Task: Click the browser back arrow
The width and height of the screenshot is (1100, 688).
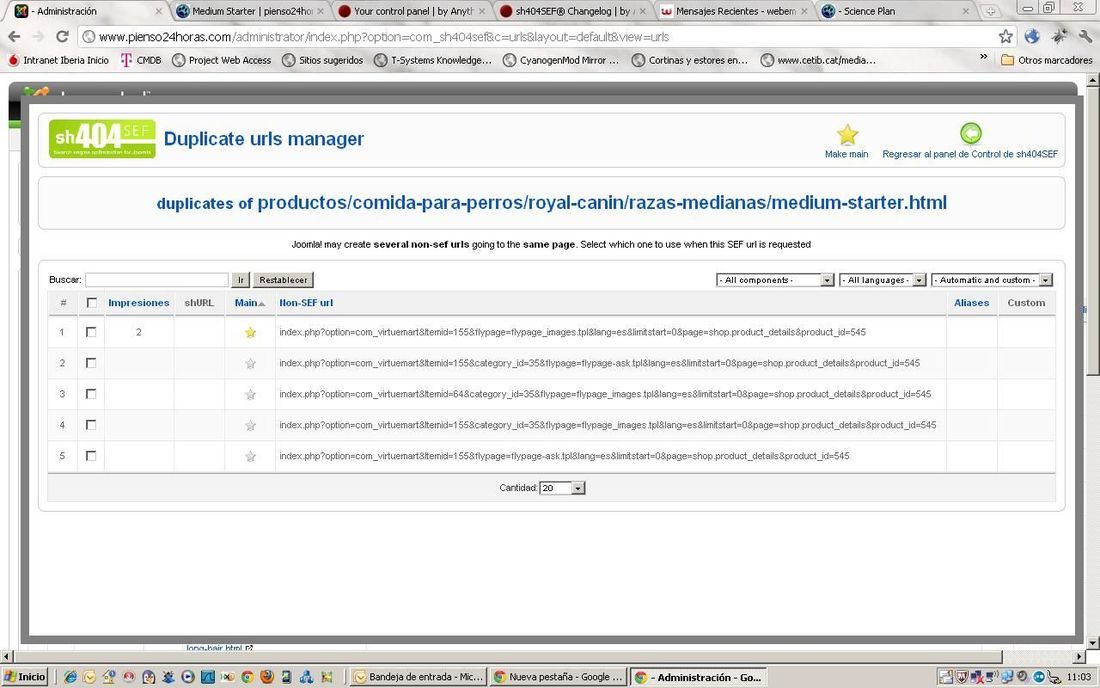Action: 14,36
